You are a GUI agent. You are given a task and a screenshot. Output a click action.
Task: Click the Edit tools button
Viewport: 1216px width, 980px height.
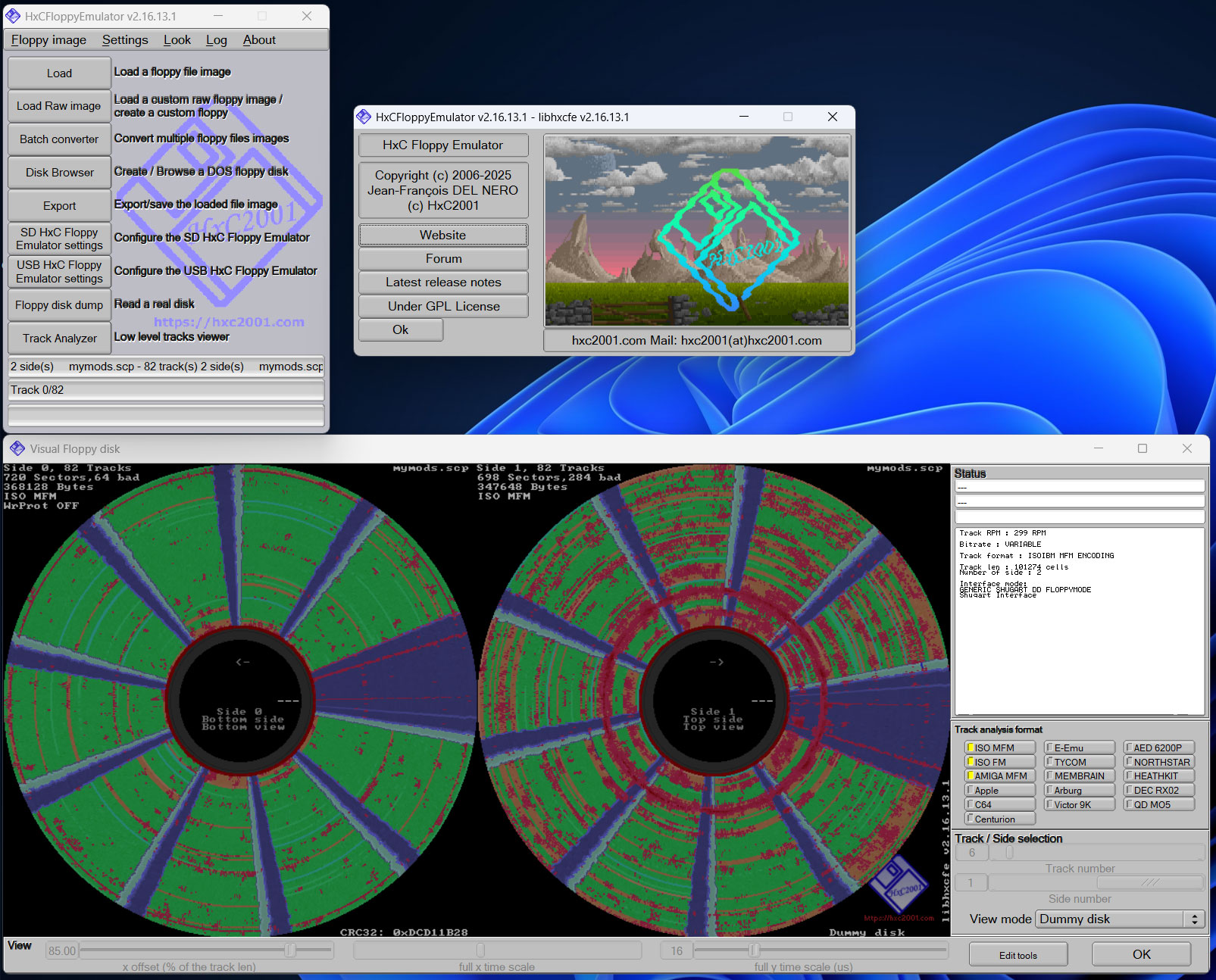(1018, 954)
